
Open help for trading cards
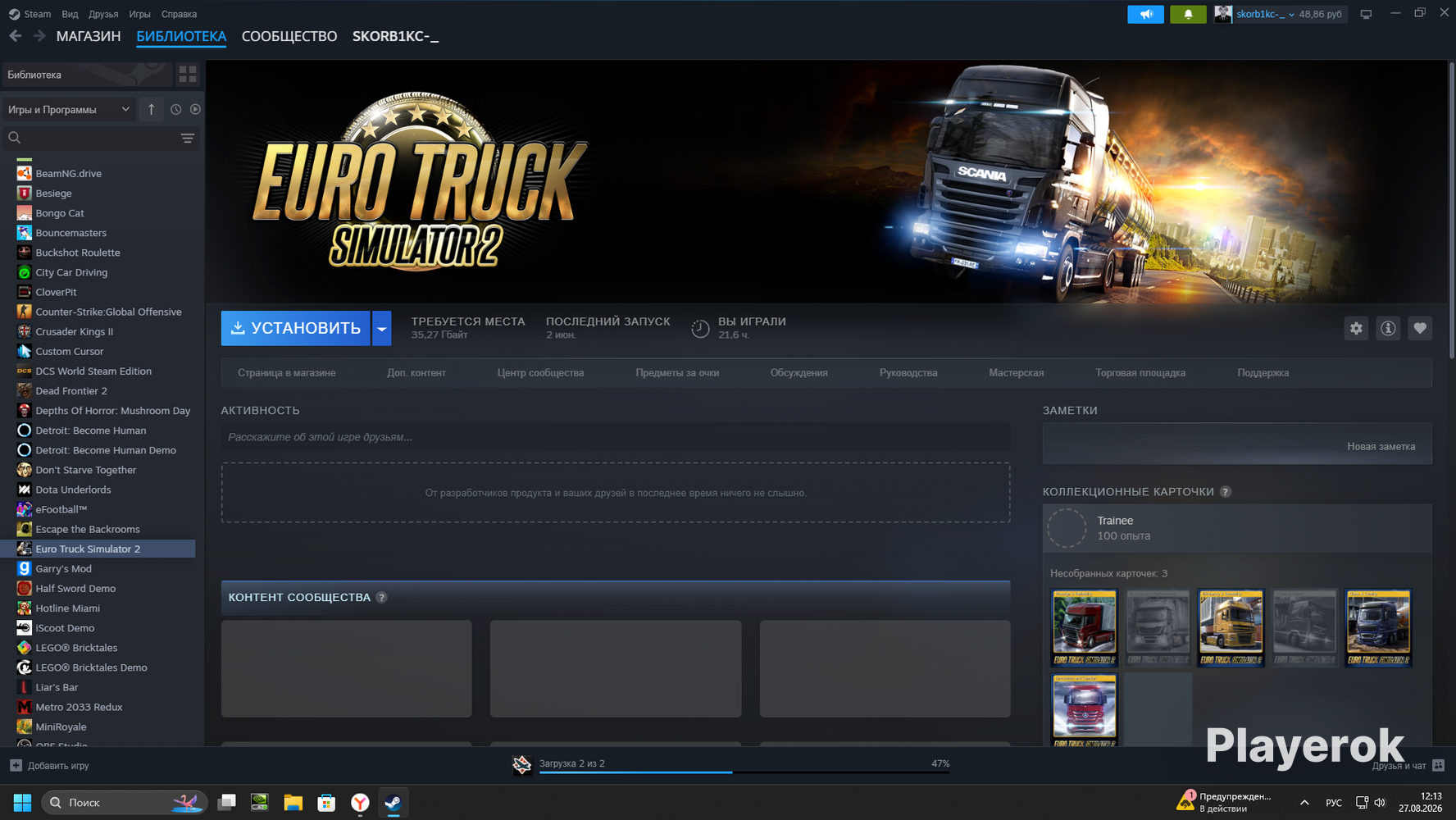pos(1226,492)
